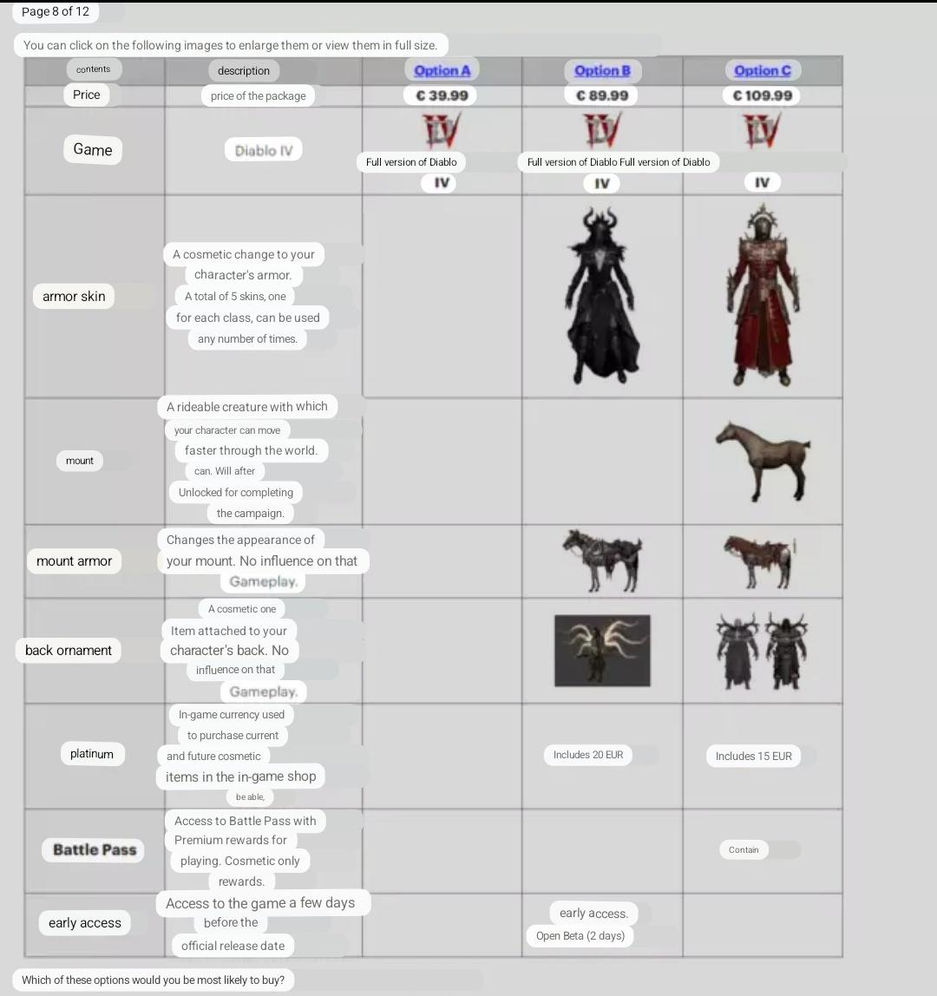Enlarge the black armor skin image
The height and width of the screenshot is (996, 937).
pos(602,295)
